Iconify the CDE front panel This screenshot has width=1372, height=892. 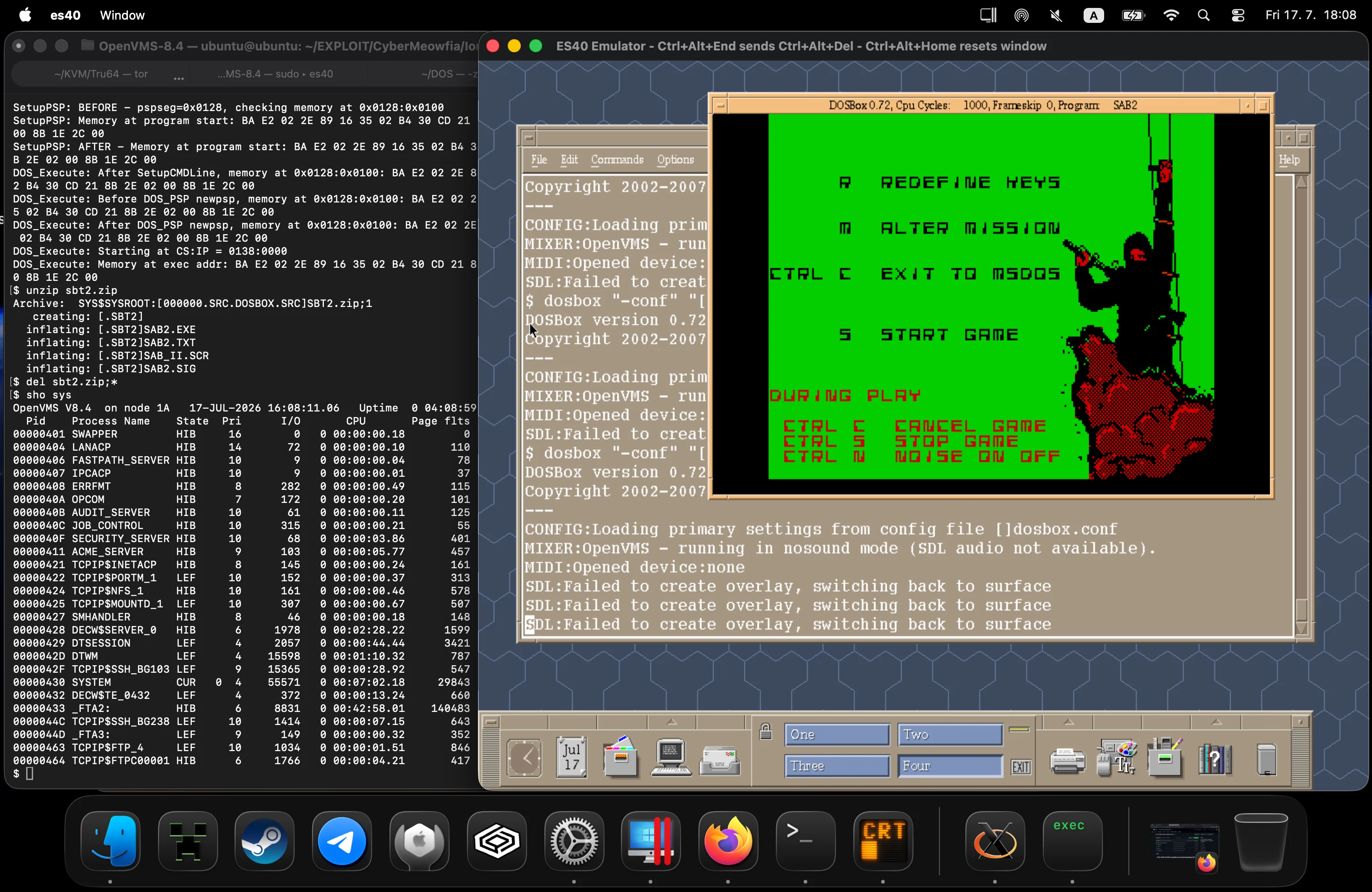point(1300,721)
